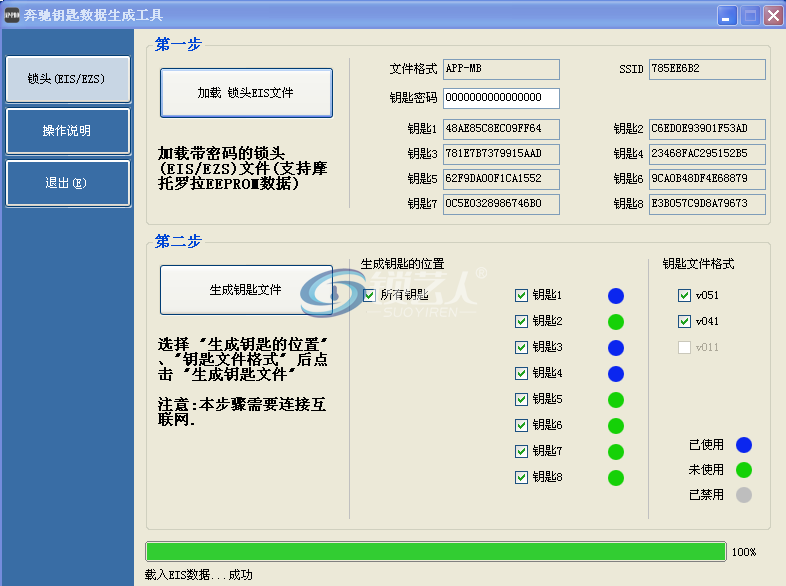The width and height of the screenshot is (786, 586).
Task: Close the 奔驰钥匙数据生成工具 window
Action: pyautogui.click(x=773, y=16)
